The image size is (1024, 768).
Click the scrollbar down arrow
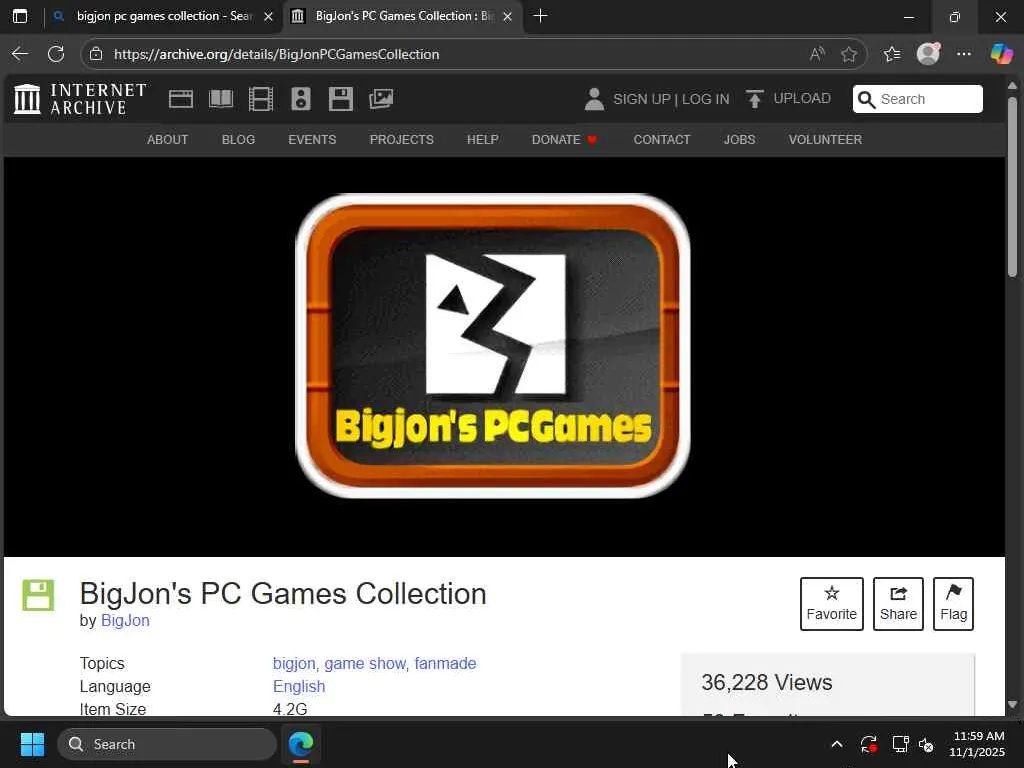[x=1012, y=704]
